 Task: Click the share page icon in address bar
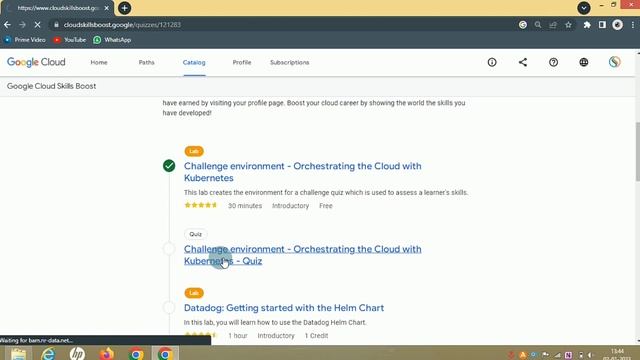[x=553, y=25]
